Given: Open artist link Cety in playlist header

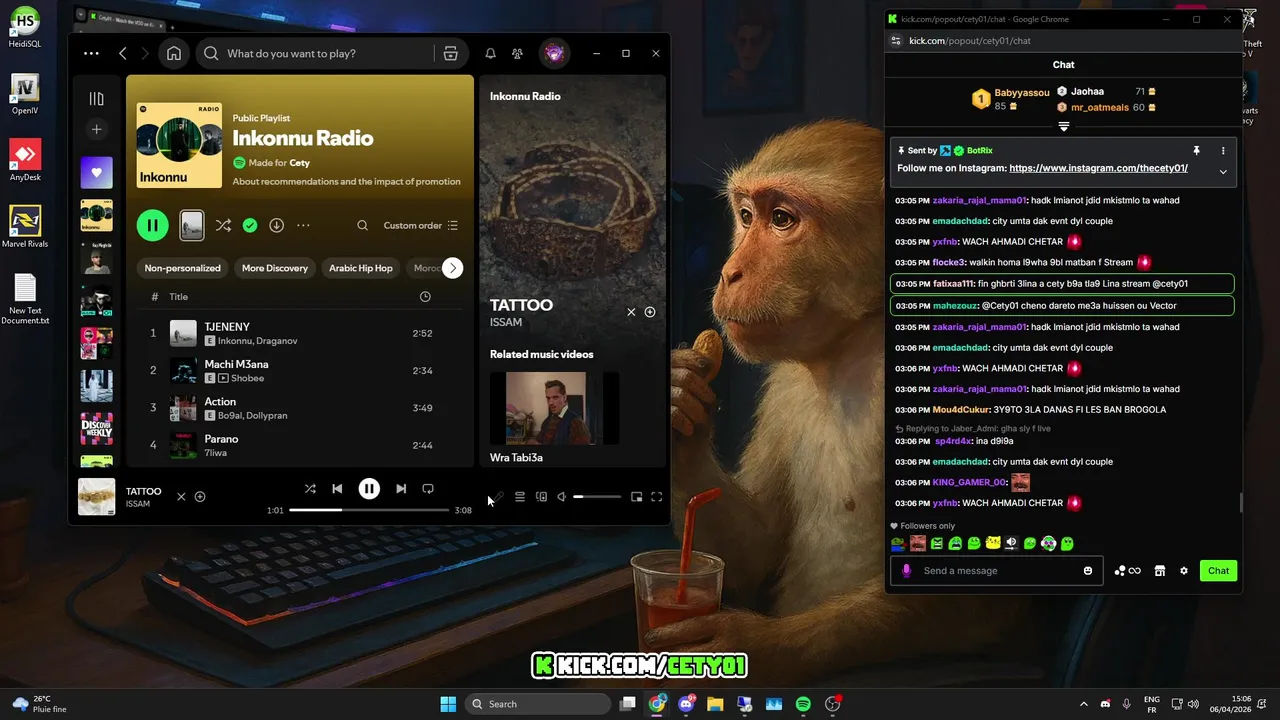Looking at the screenshot, I should (x=299, y=163).
